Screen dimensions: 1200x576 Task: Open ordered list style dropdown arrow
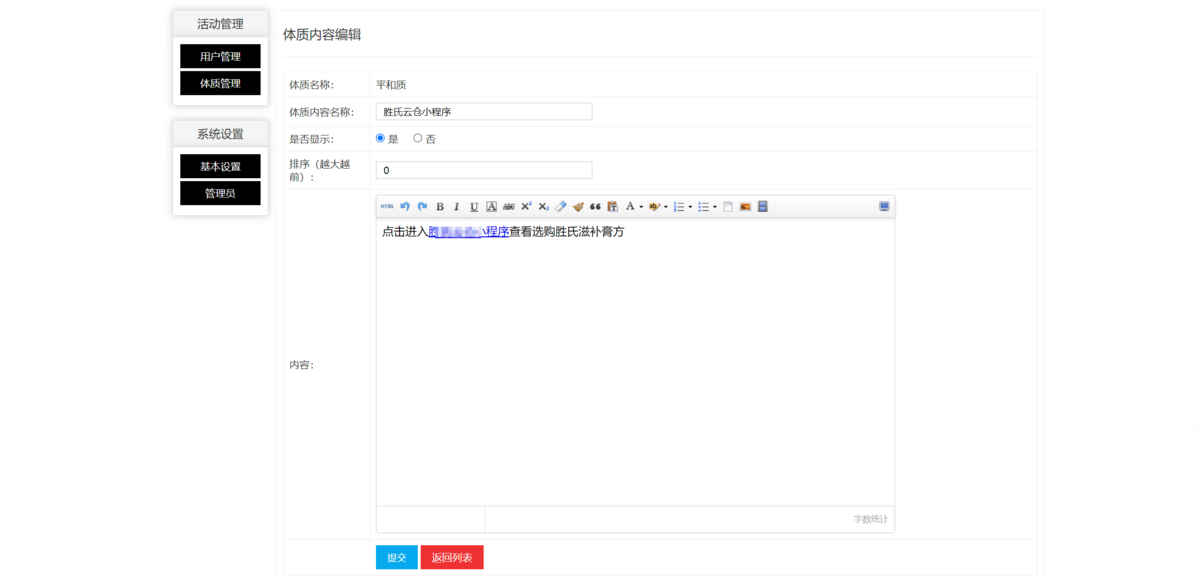[690, 207]
